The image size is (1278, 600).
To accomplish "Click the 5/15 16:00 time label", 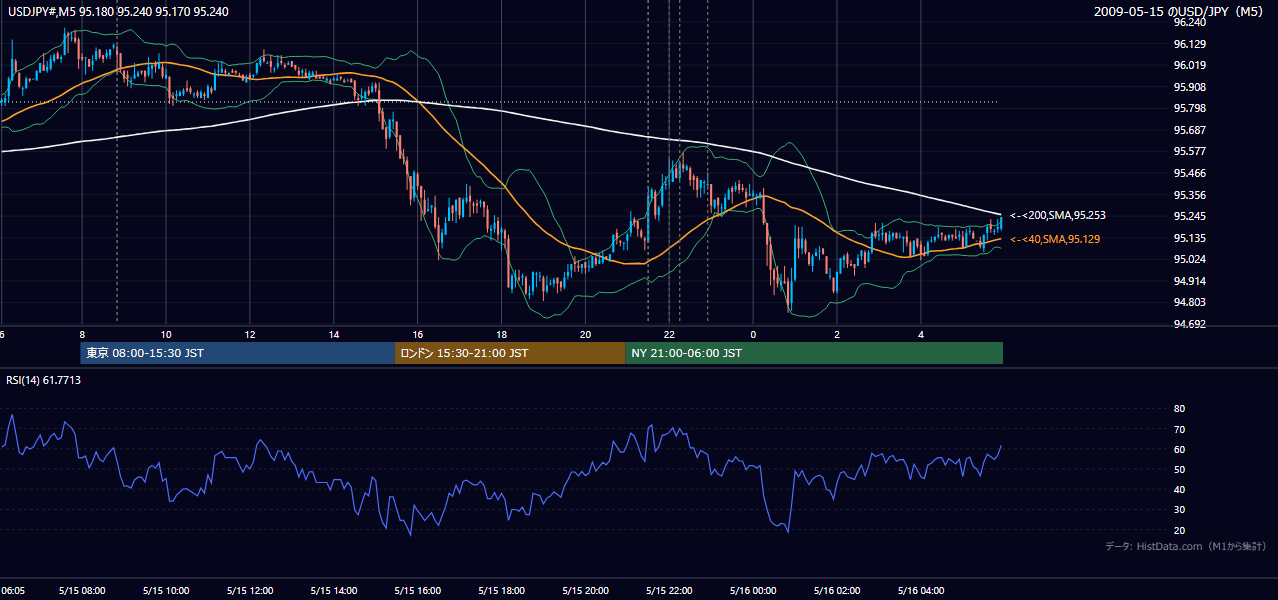I will tap(418, 591).
